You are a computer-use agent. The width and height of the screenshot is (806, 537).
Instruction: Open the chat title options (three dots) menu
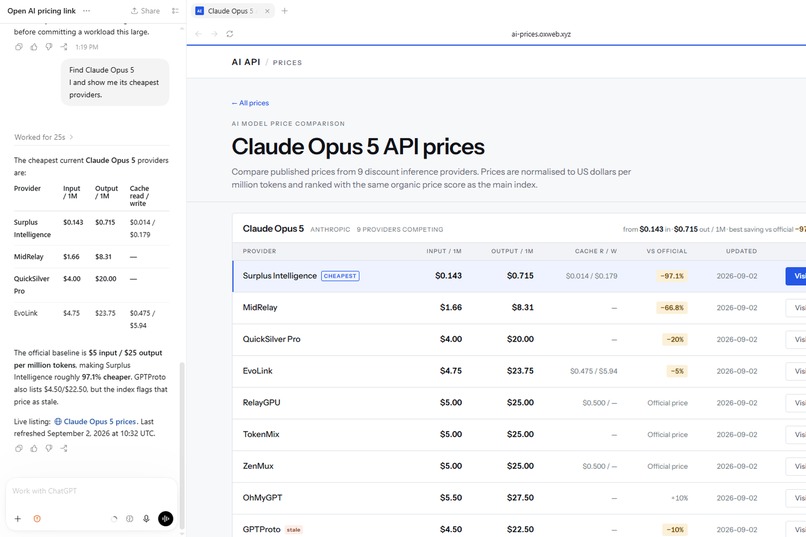86,11
